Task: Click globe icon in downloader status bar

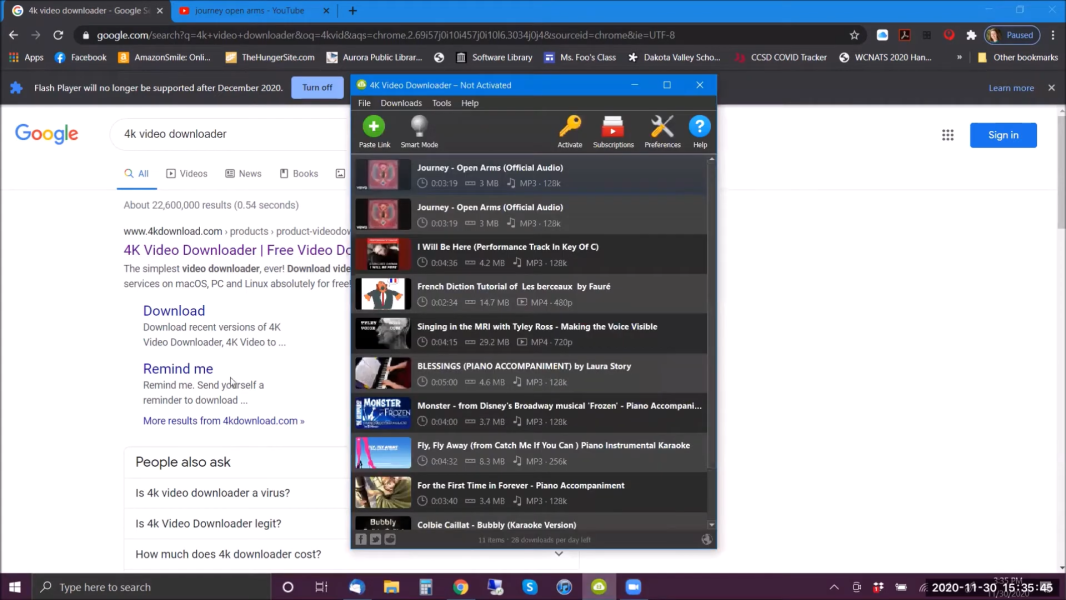Action: [706, 540]
